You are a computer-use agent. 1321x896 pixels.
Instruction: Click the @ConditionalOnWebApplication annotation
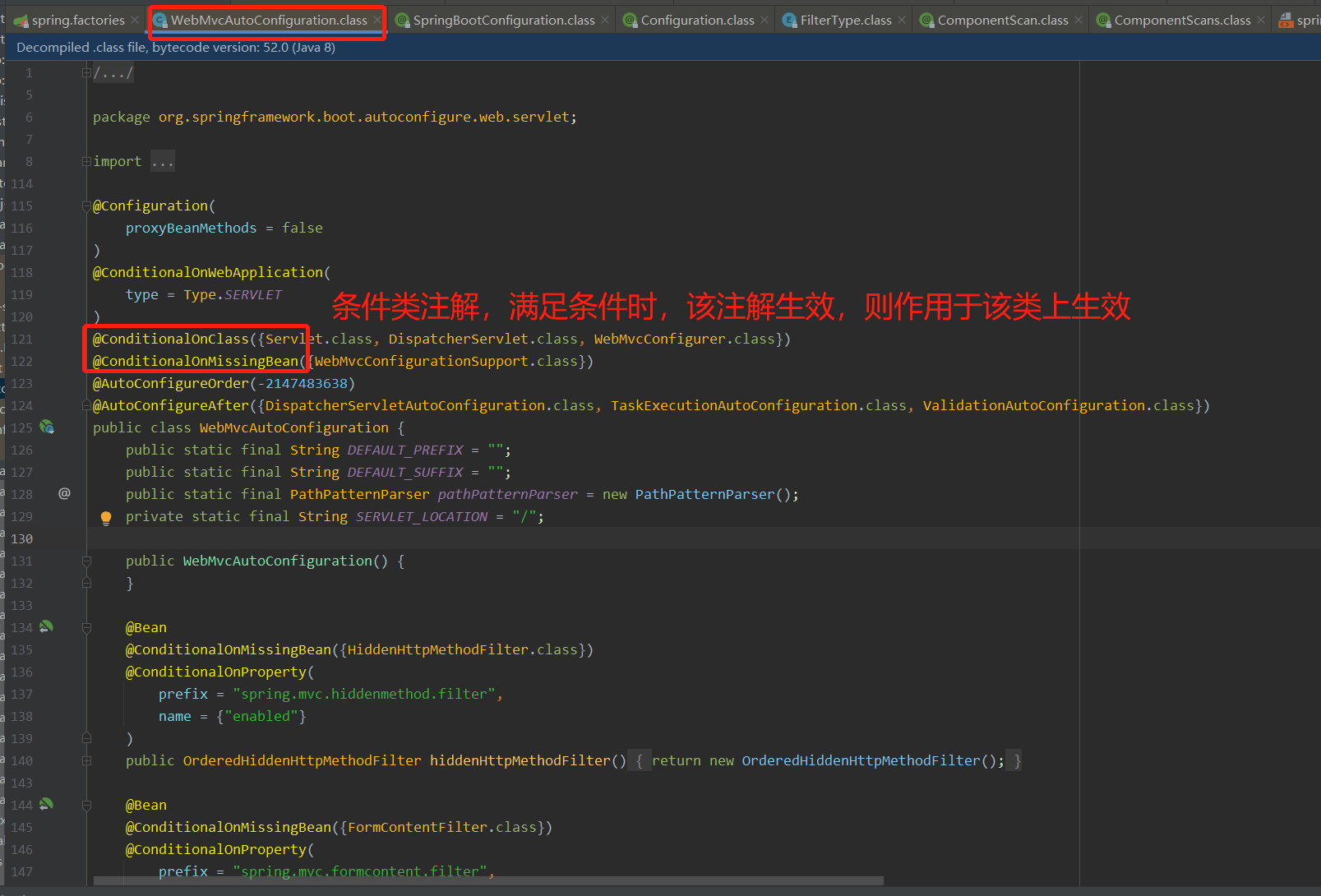coord(208,272)
